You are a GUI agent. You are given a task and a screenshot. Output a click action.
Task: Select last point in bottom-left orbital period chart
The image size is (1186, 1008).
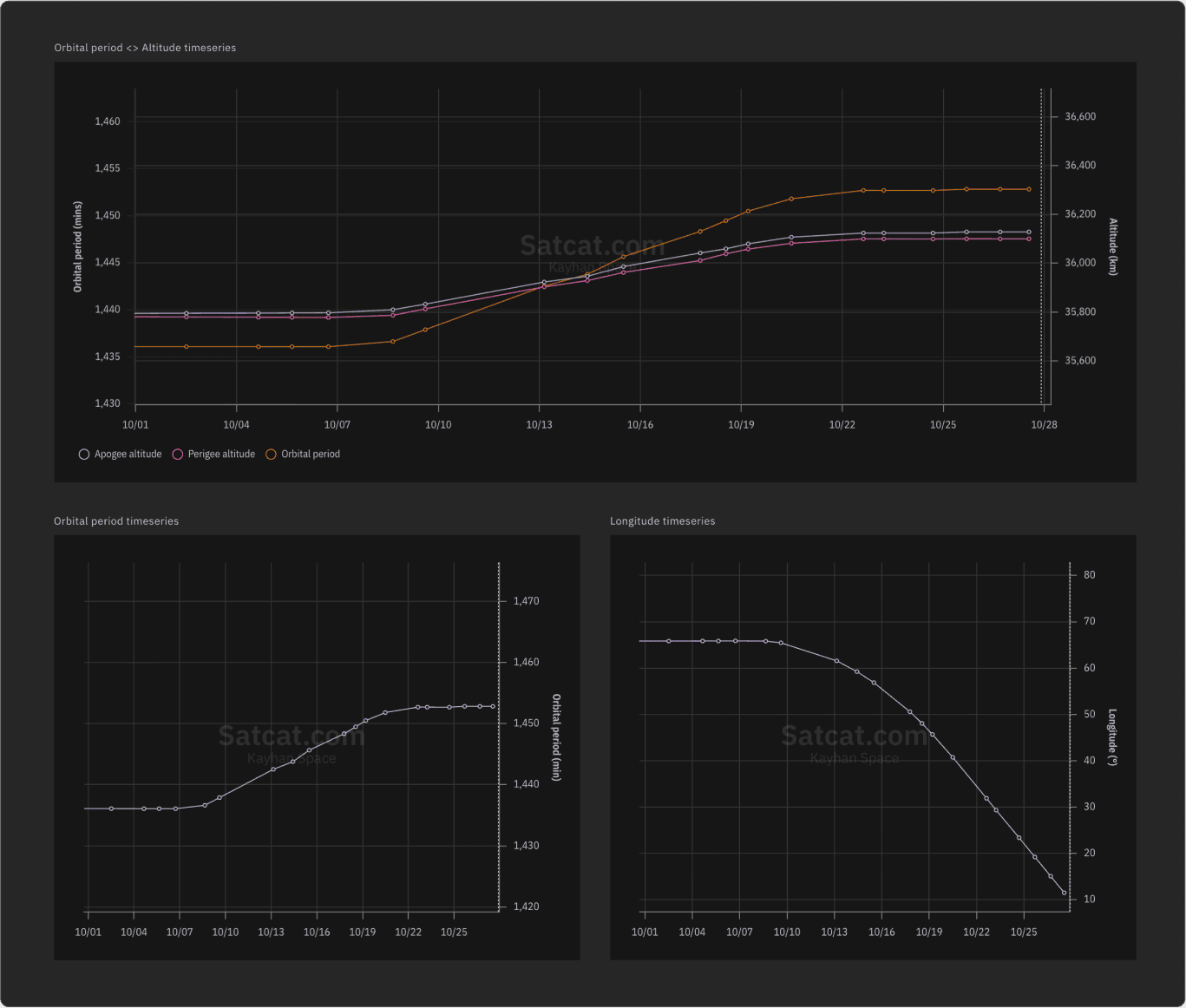pos(493,706)
